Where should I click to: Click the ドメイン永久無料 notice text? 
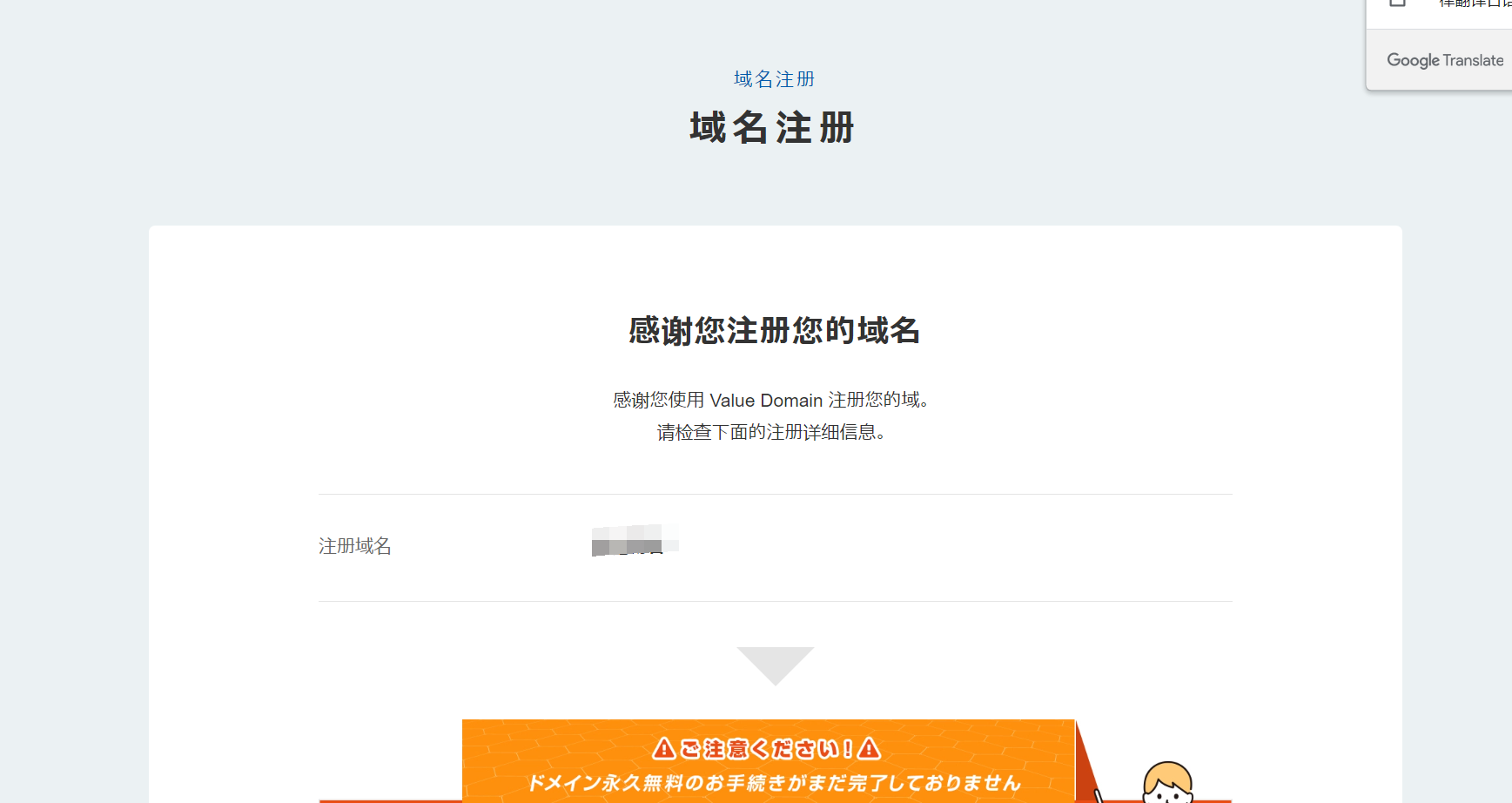coord(776,782)
